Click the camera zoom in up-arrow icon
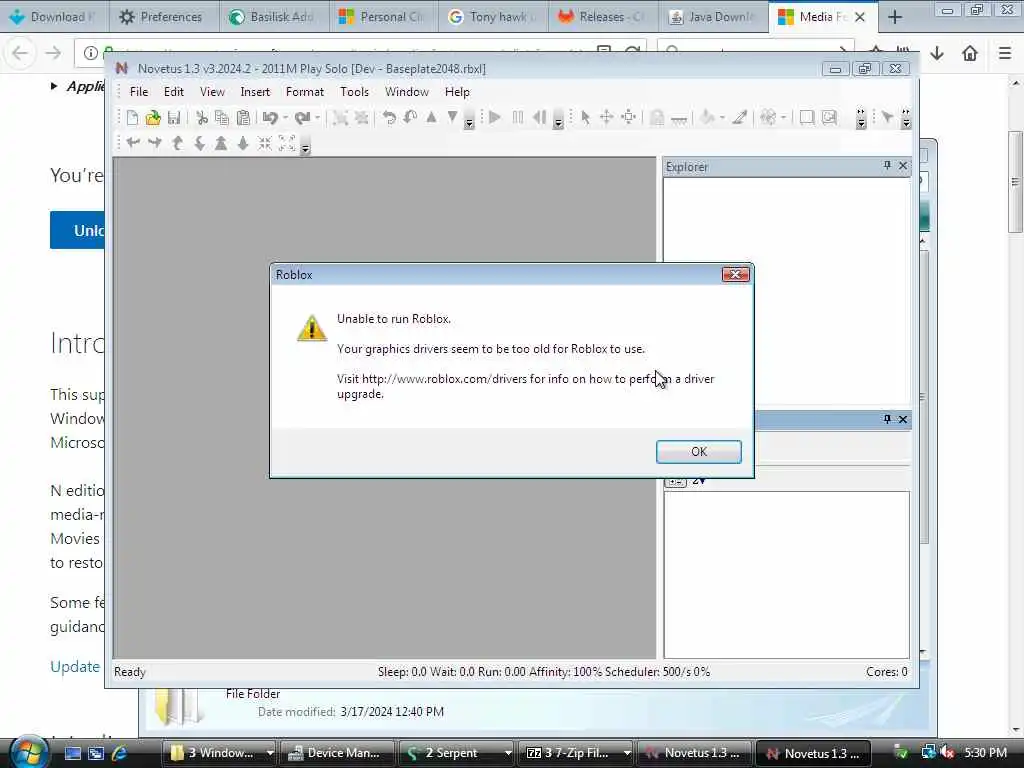The image size is (1024, 768). pyautogui.click(x=221, y=143)
